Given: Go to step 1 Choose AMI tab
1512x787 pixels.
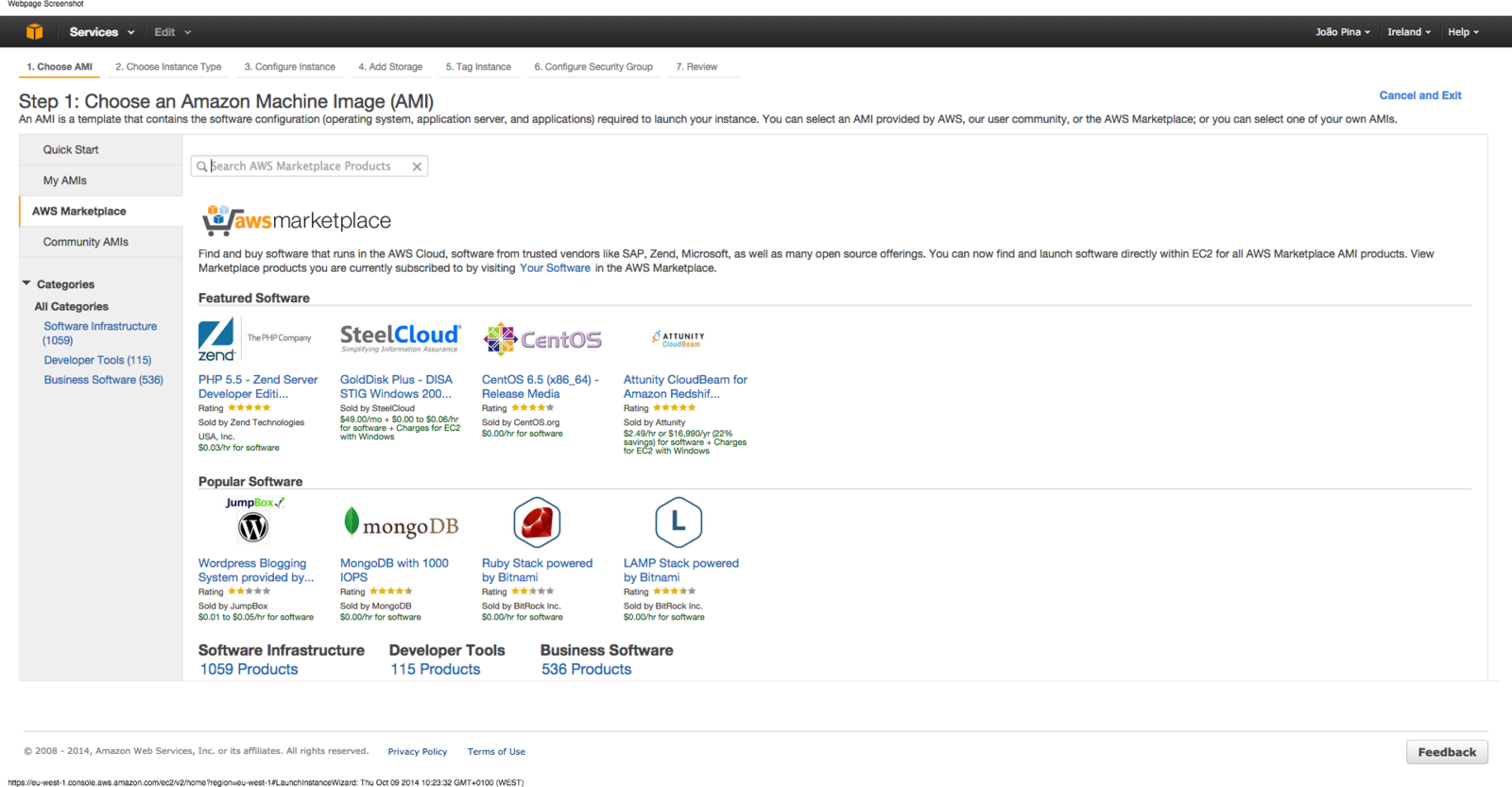Looking at the screenshot, I should pyautogui.click(x=60, y=67).
